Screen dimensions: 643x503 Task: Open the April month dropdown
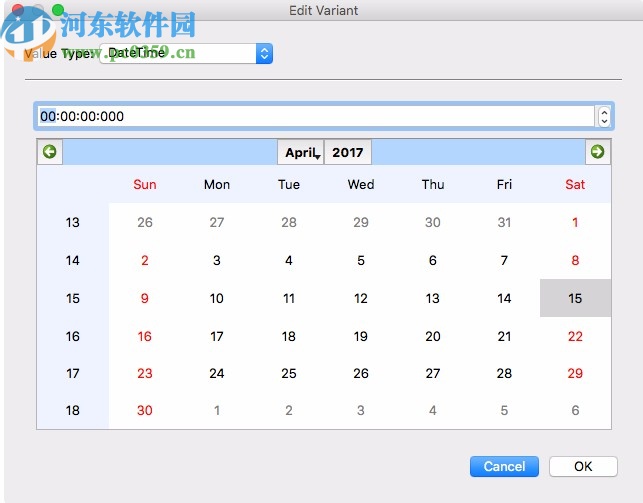(301, 152)
